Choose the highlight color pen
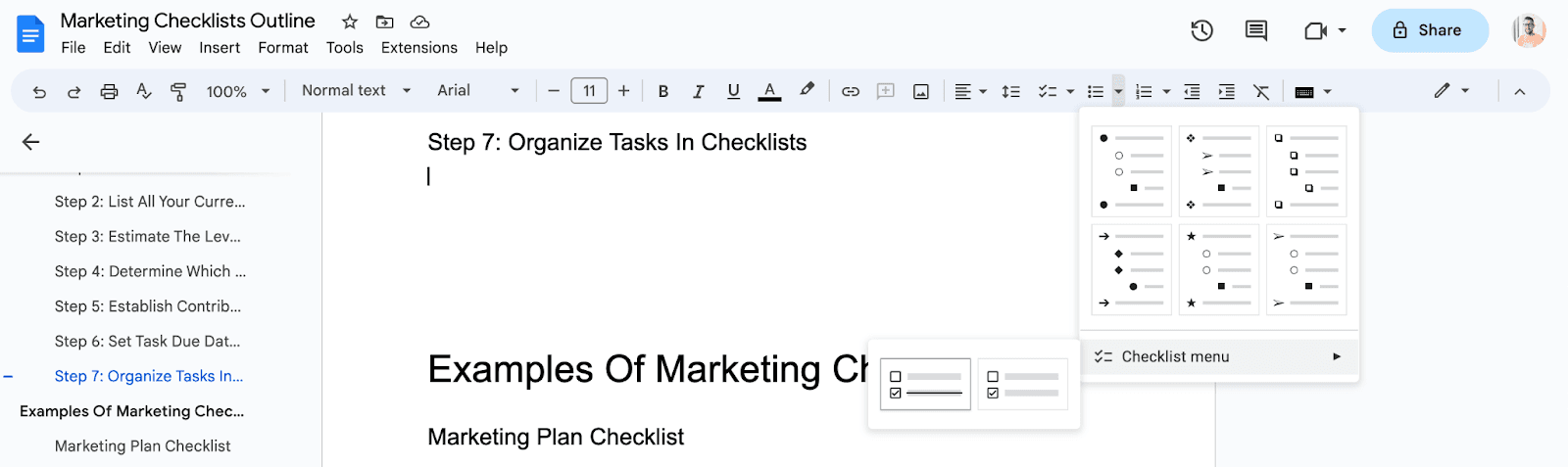 (x=807, y=90)
